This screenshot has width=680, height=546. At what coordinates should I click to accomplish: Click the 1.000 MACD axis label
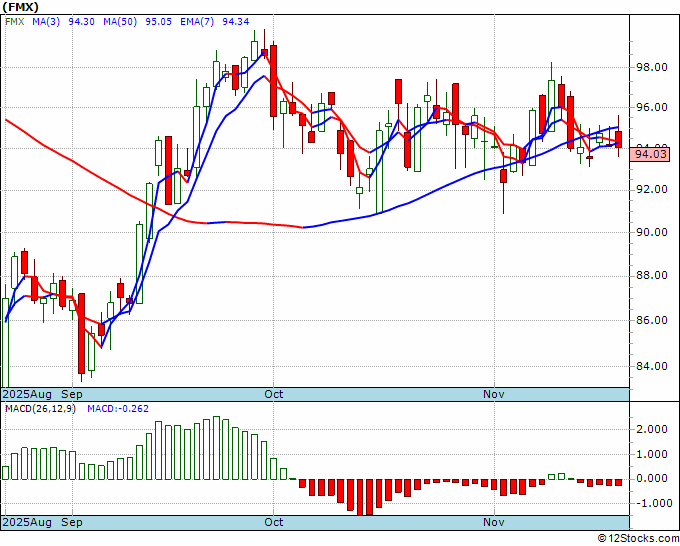(x=651, y=454)
